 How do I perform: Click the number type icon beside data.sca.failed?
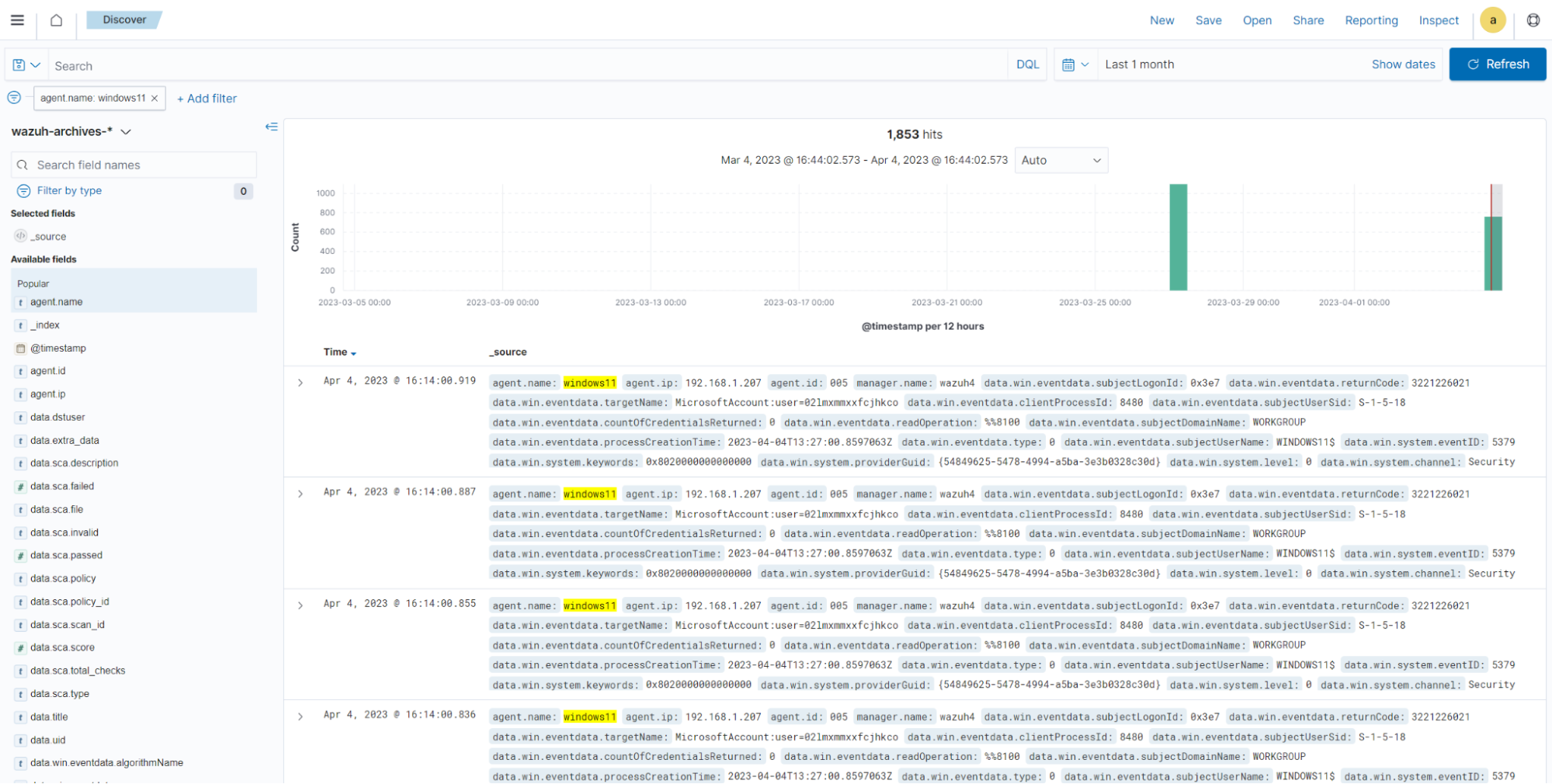point(20,486)
